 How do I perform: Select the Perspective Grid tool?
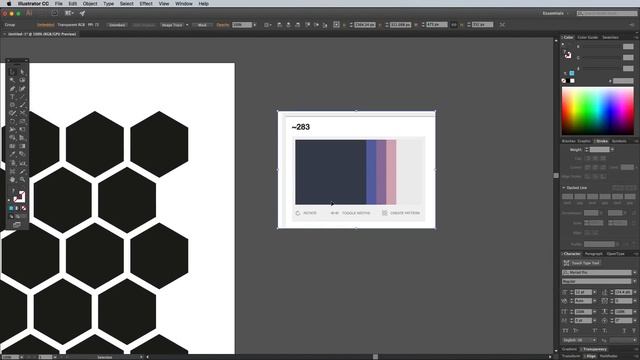tap(22, 137)
